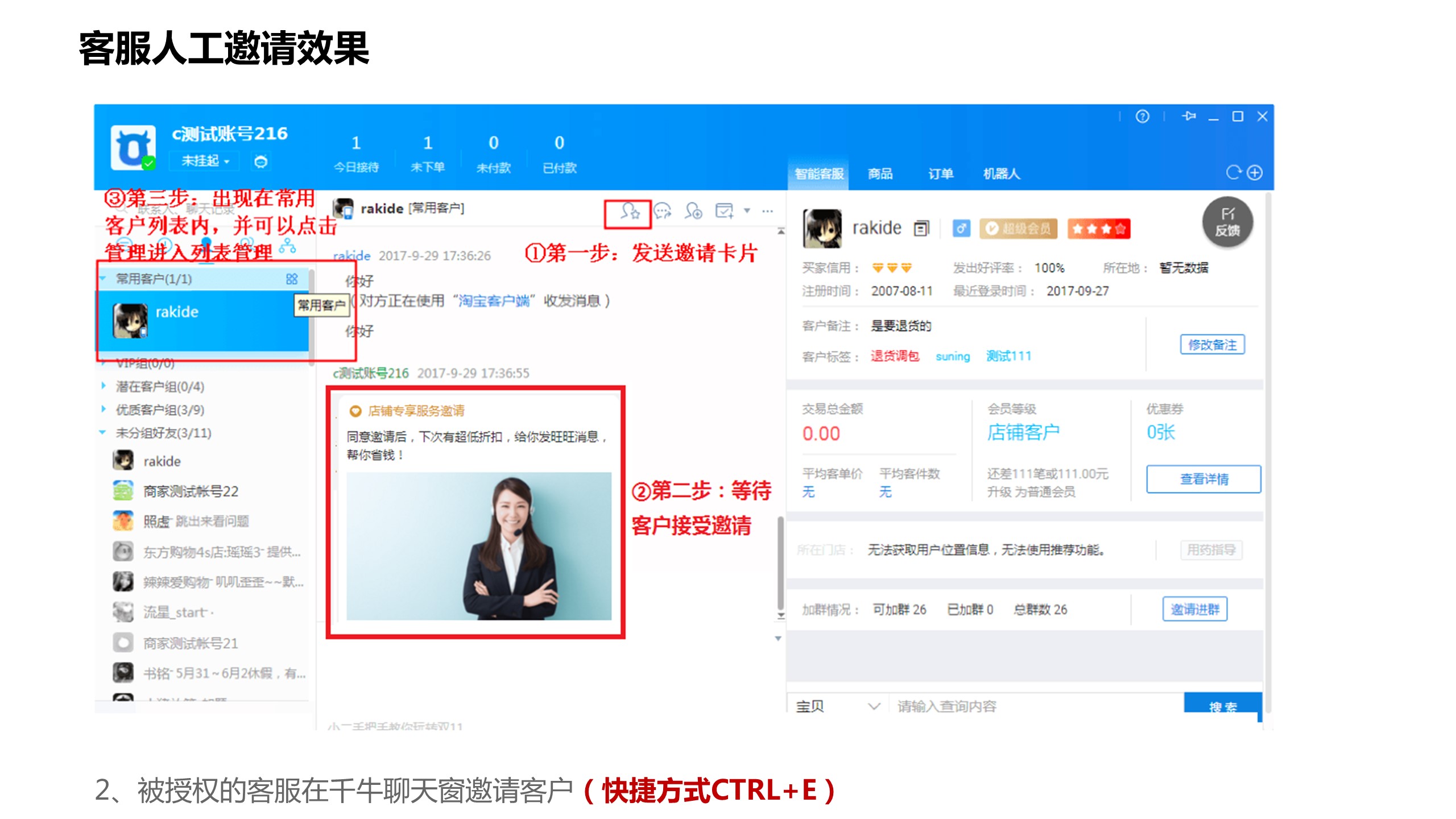Click the 请输入查询内容 search field
Screen dimensions: 1456x819
click(1035, 706)
